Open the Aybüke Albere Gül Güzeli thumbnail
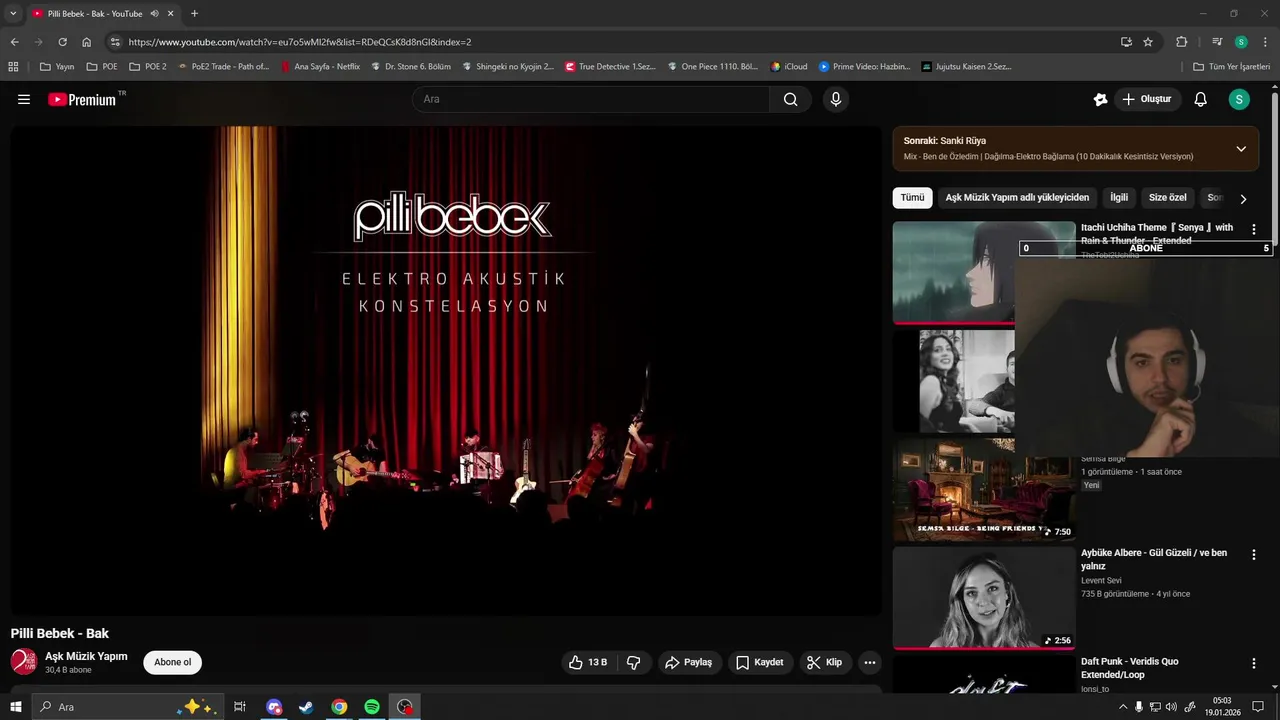1280x720 pixels. (x=984, y=597)
